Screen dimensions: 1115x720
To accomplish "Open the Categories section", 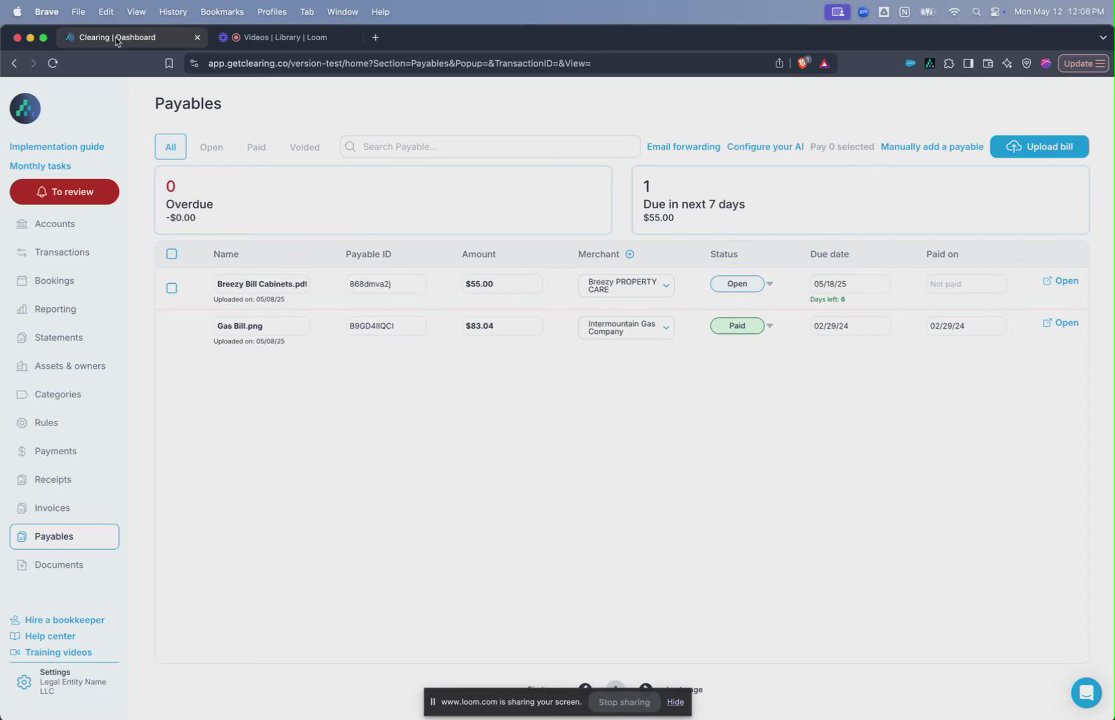I will 58,394.
